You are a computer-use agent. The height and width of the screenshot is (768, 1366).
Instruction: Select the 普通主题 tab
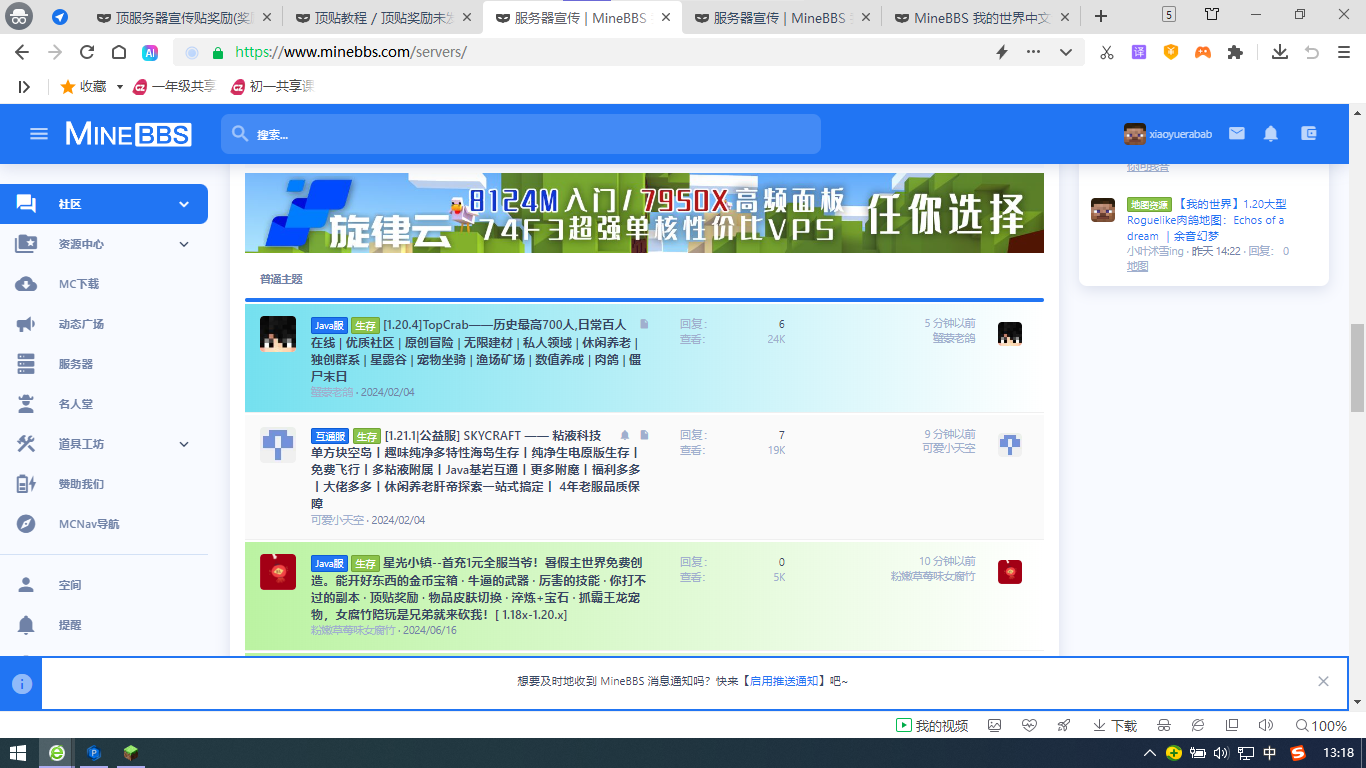281,279
